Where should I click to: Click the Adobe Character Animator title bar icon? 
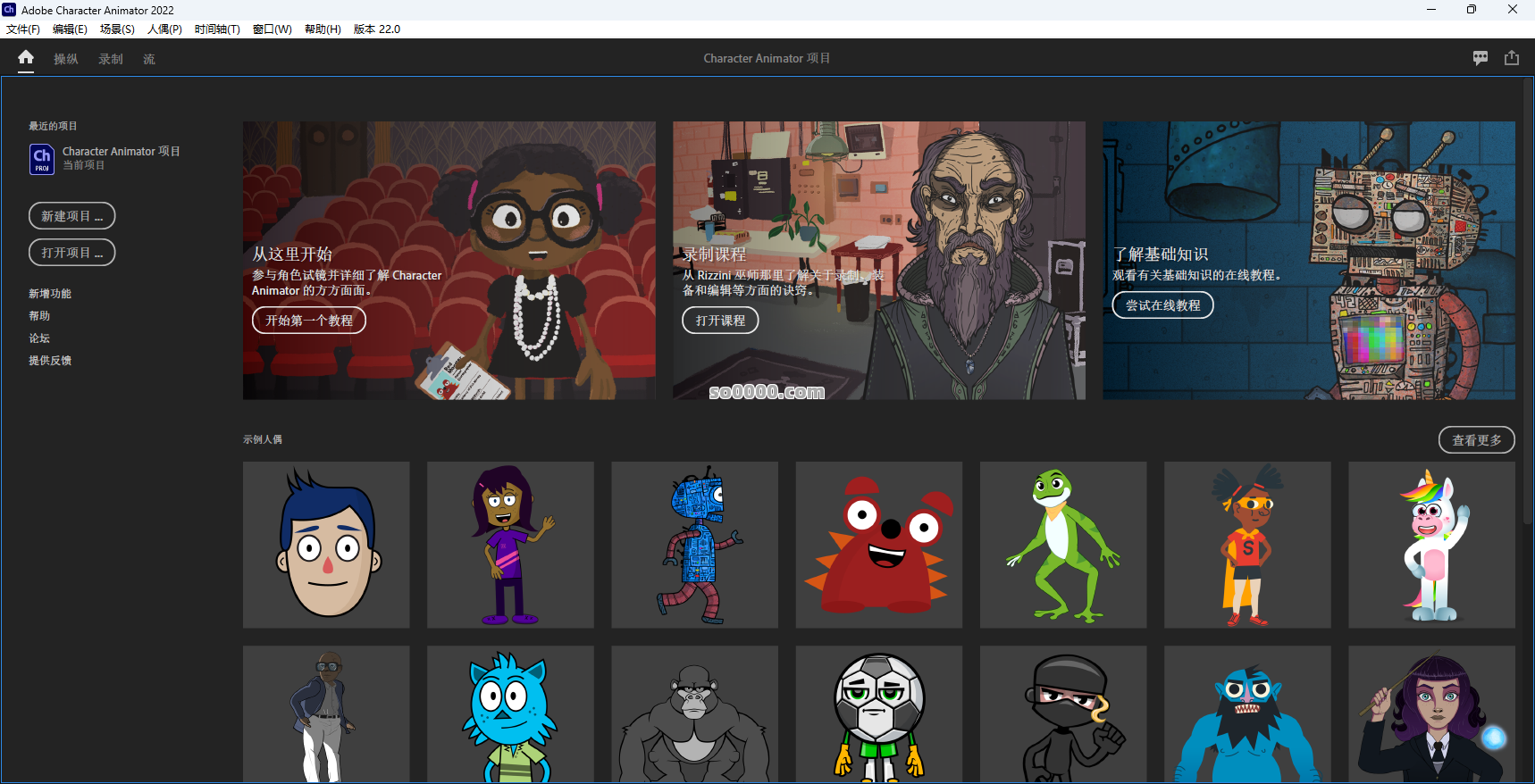(x=10, y=10)
